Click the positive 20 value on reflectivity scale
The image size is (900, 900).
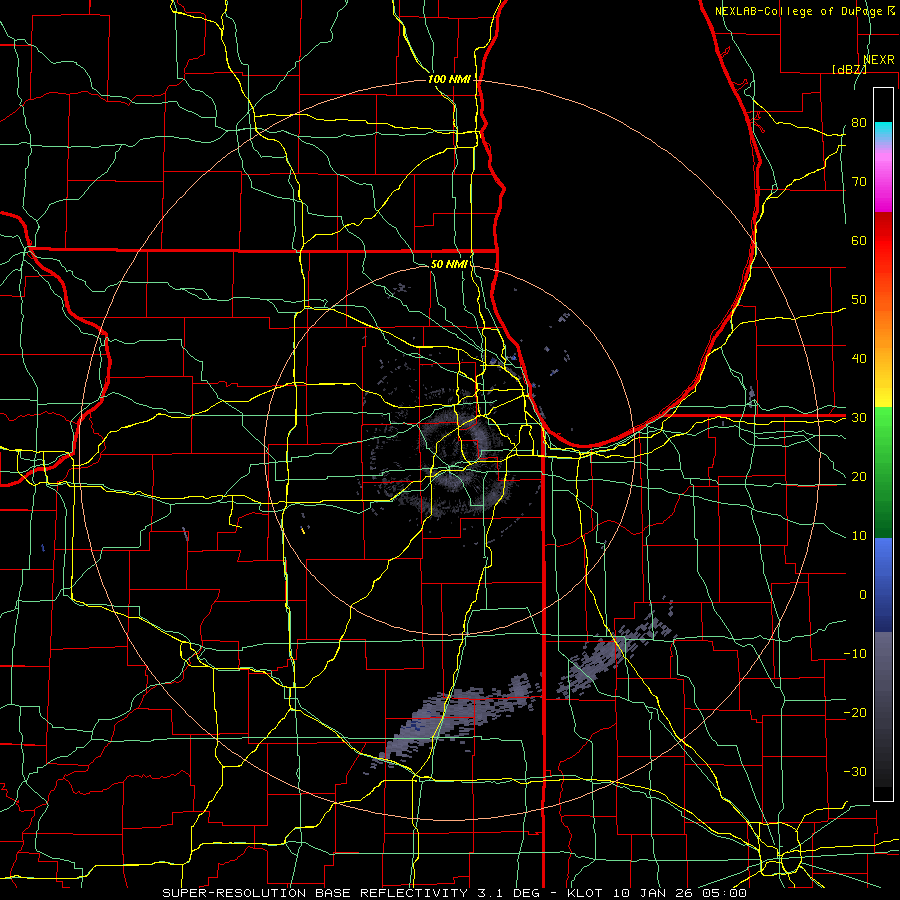[859, 476]
